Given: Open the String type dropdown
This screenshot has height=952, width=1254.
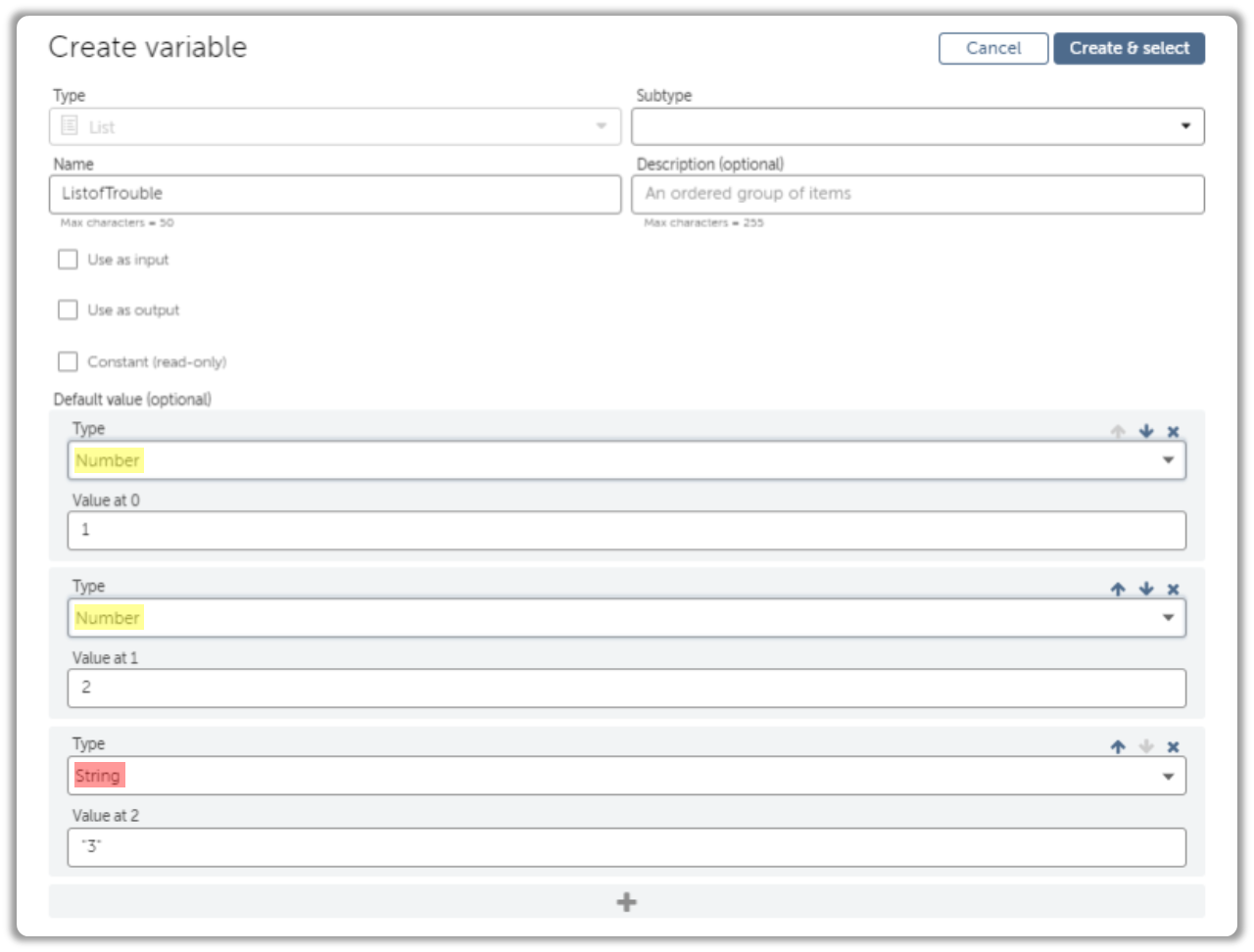Looking at the screenshot, I should pyautogui.click(x=627, y=776).
